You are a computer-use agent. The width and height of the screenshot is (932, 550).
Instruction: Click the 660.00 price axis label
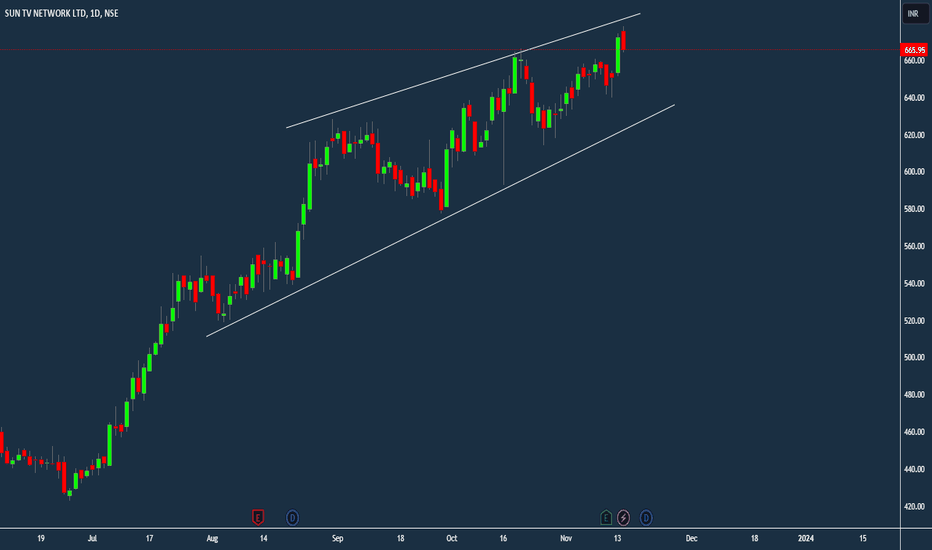click(914, 61)
